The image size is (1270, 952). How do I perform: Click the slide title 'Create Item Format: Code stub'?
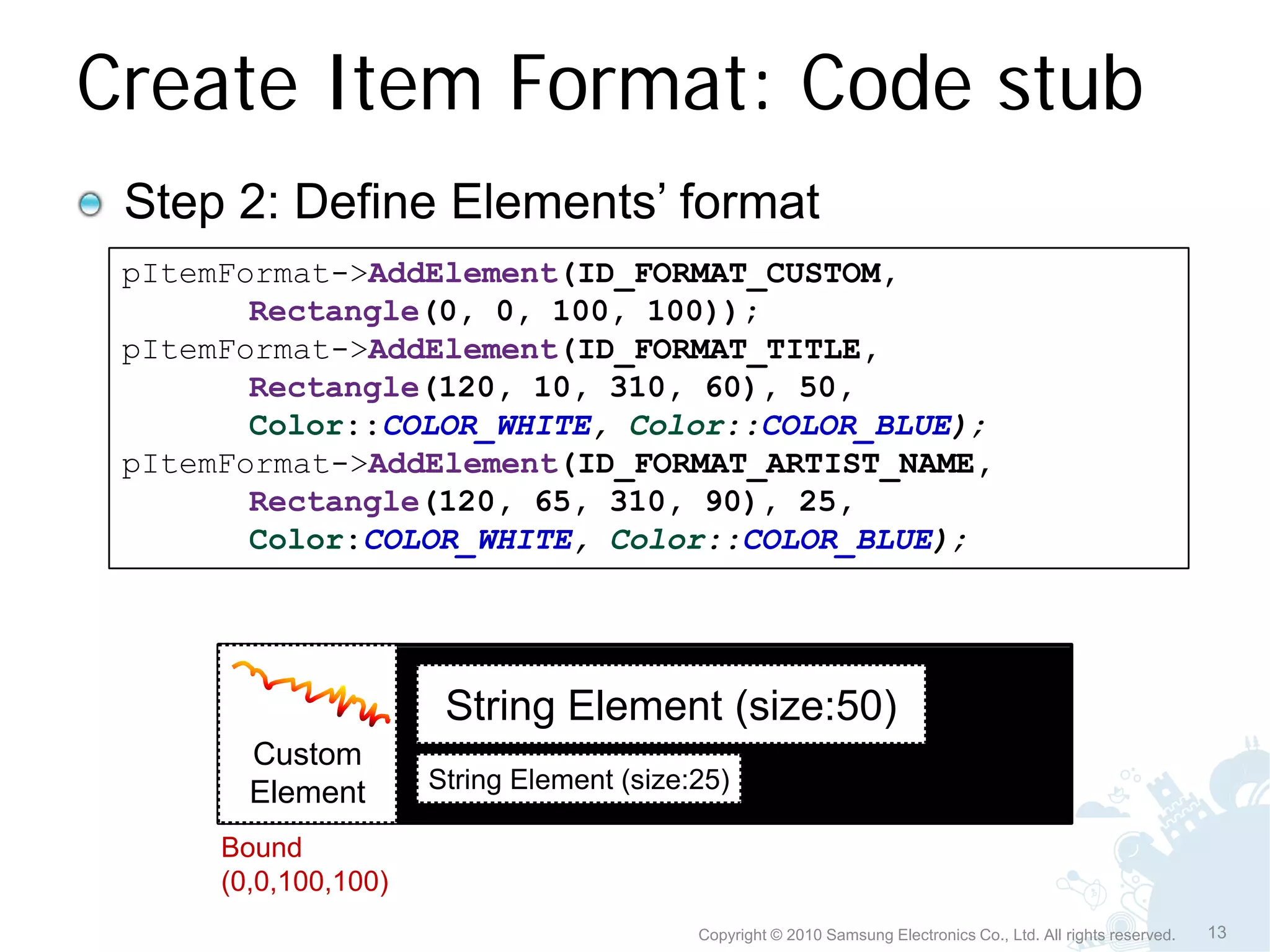tap(610, 83)
